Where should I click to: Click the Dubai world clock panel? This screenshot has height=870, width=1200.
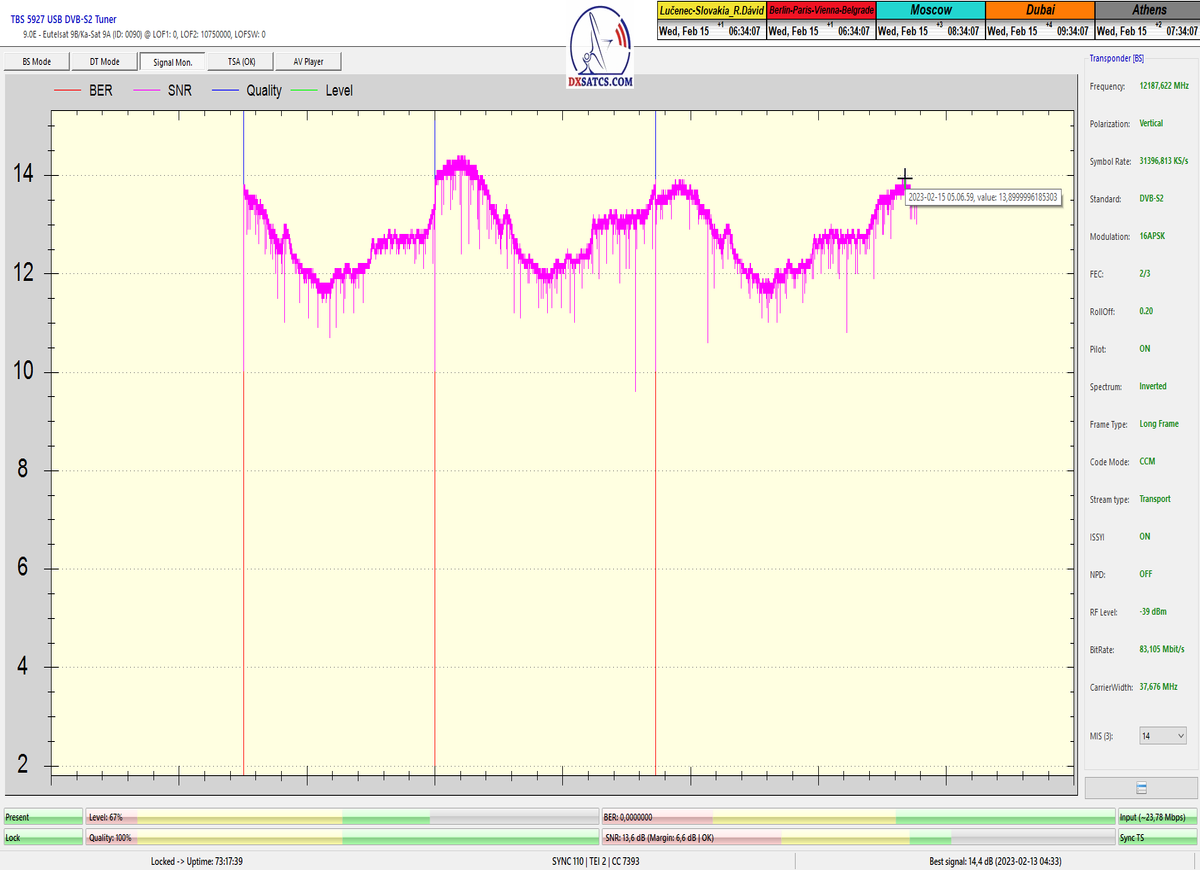pos(1040,20)
